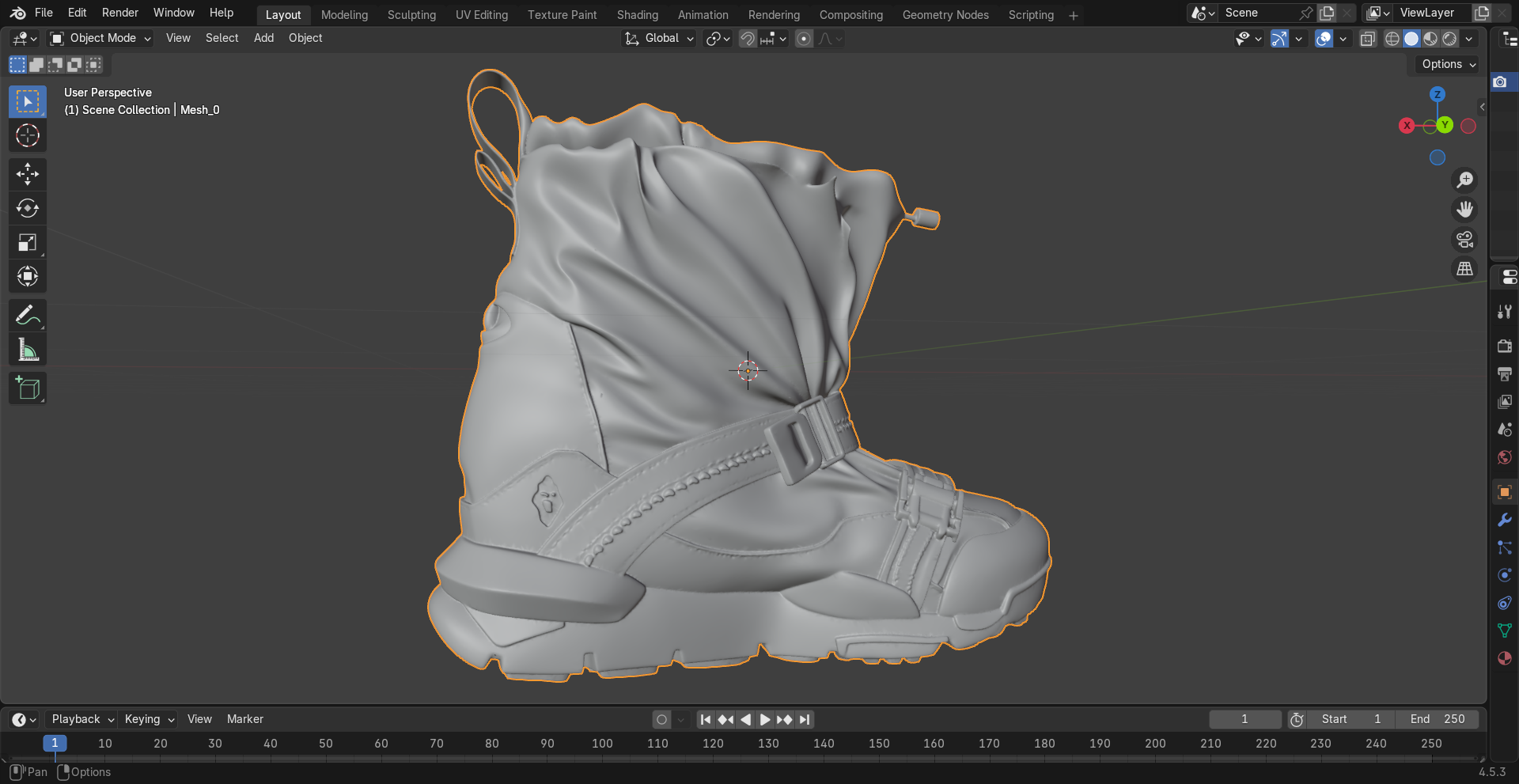Toggle X-Ray viewport mode
This screenshot has height=784, width=1519.
[1368, 38]
